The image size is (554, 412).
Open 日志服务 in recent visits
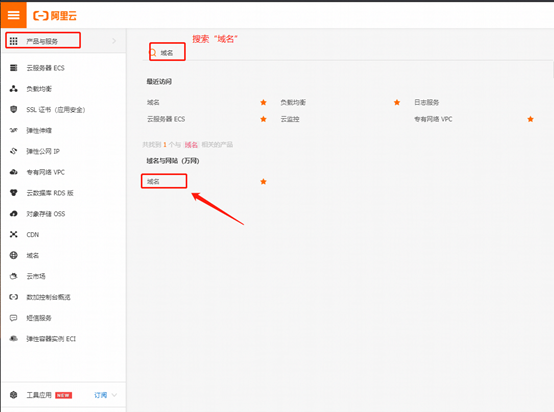click(426, 102)
